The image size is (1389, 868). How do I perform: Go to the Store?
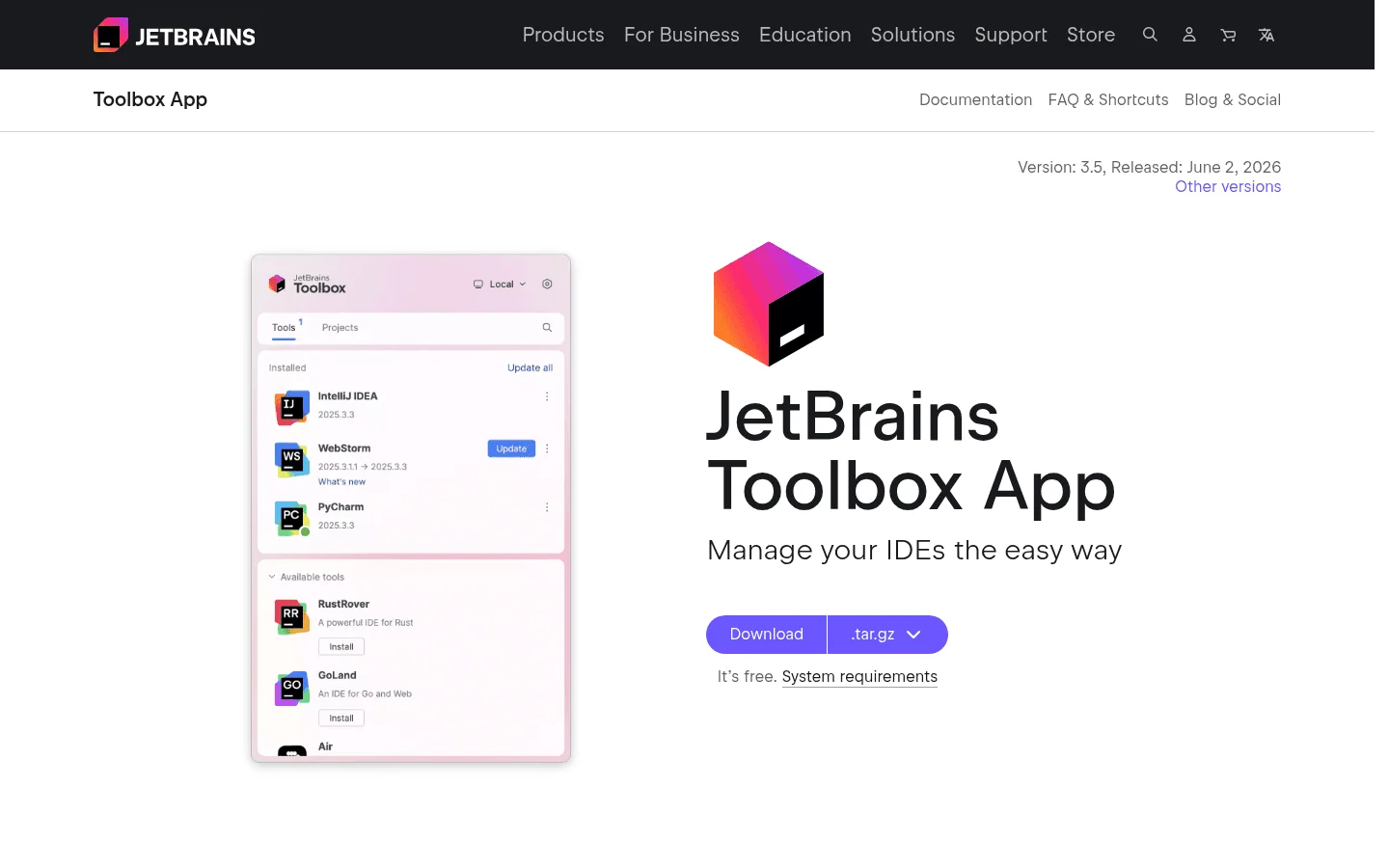[x=1091, y=35]
